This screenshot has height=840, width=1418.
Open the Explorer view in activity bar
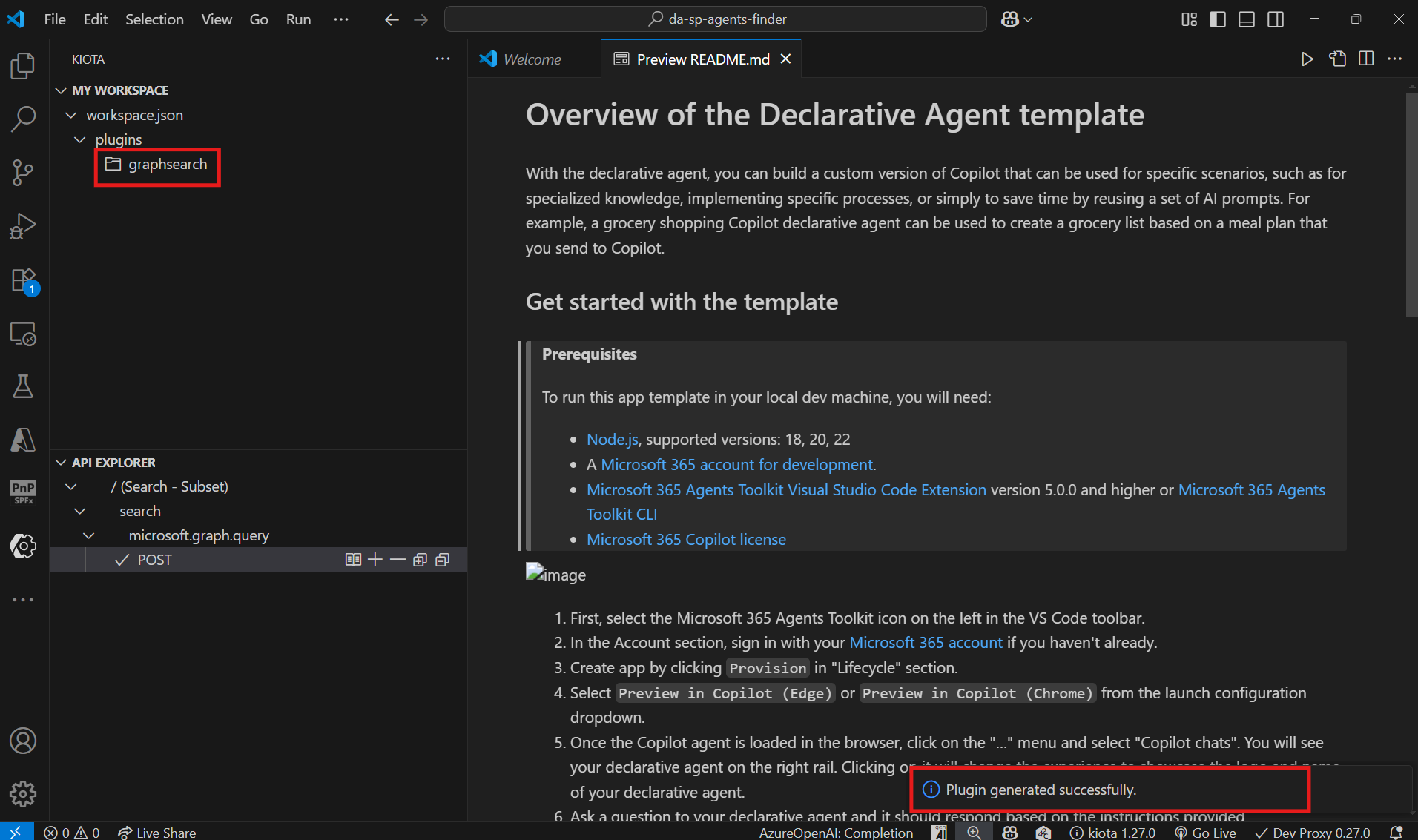coord(23,65)
